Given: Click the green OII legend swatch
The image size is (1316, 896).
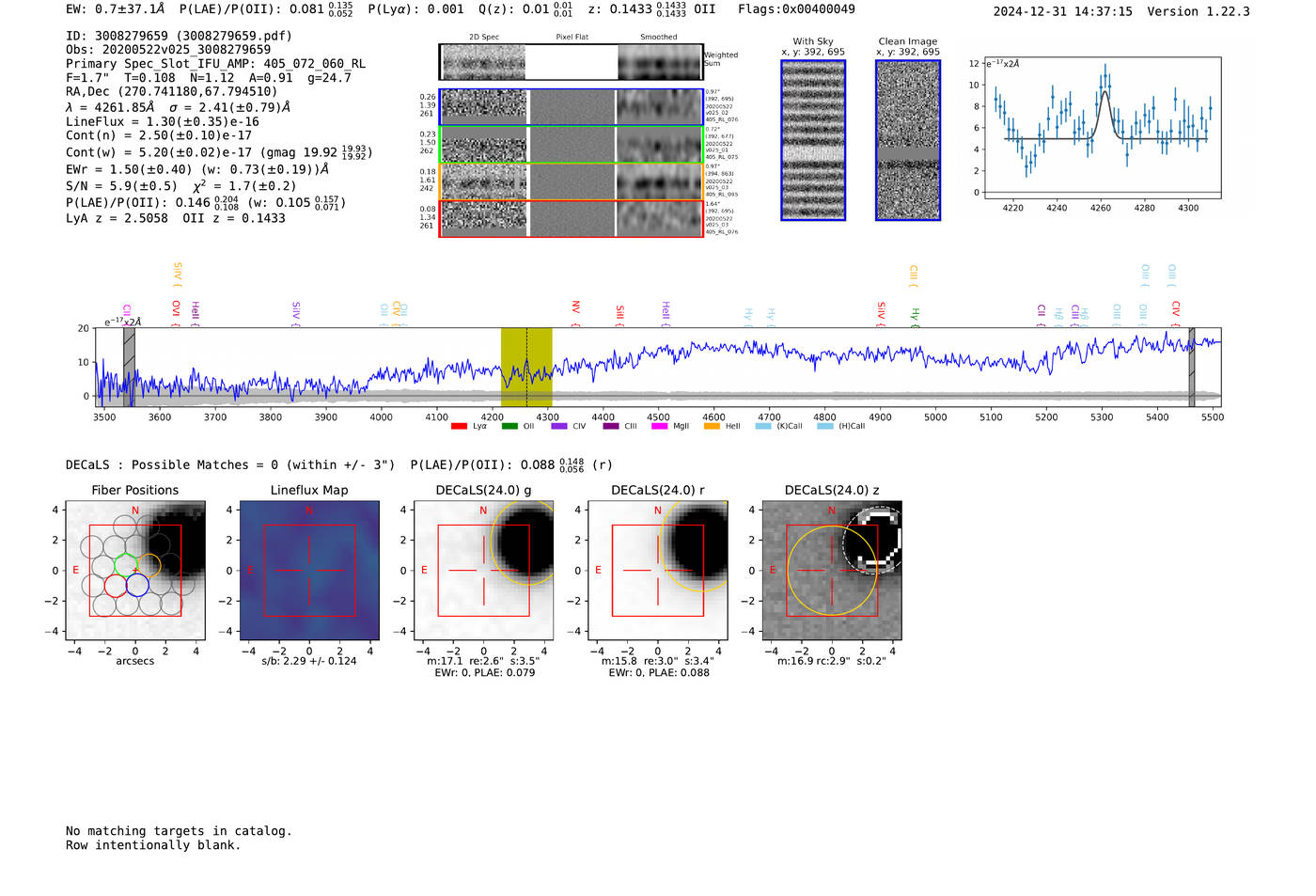Looking at the screenshot, I should (x=509, y=427).
